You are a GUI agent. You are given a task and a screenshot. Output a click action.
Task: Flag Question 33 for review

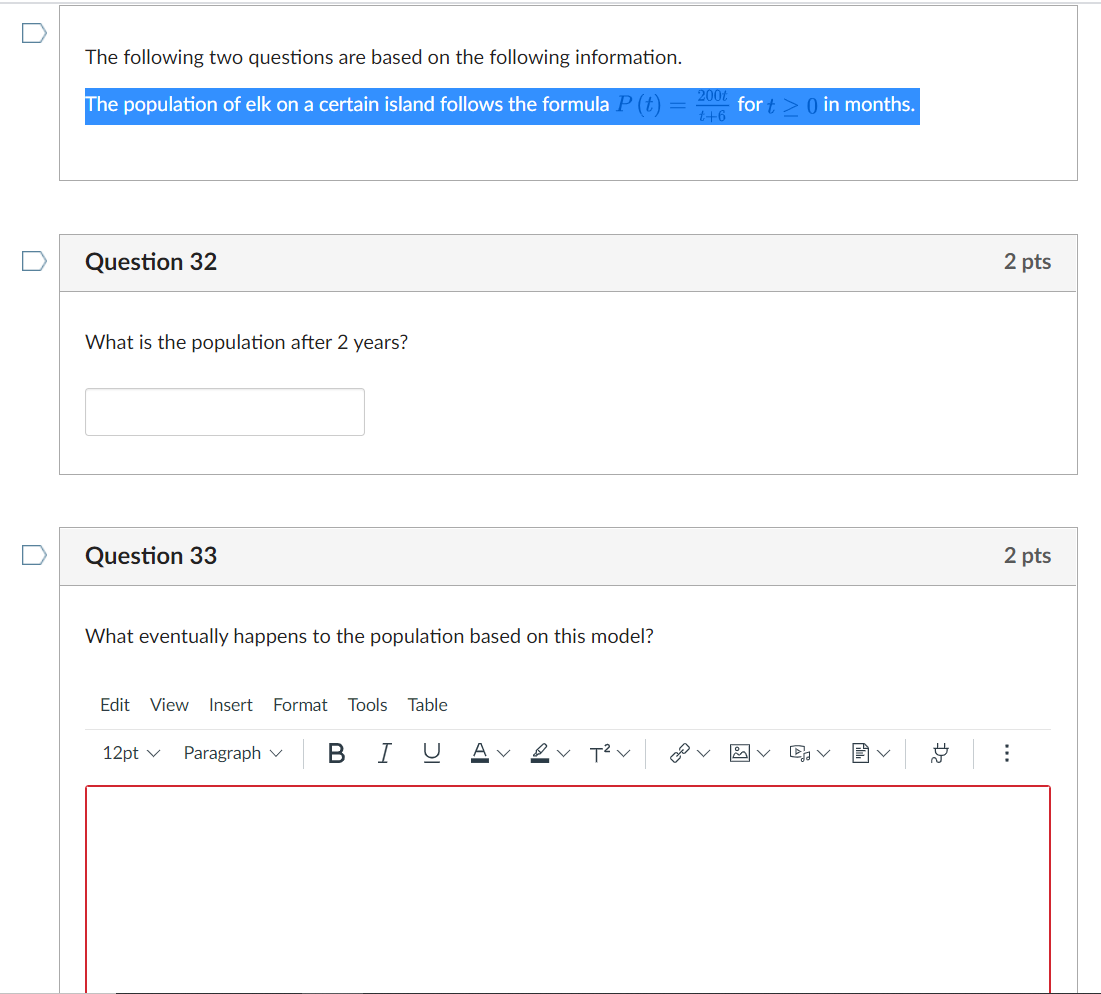33,555
